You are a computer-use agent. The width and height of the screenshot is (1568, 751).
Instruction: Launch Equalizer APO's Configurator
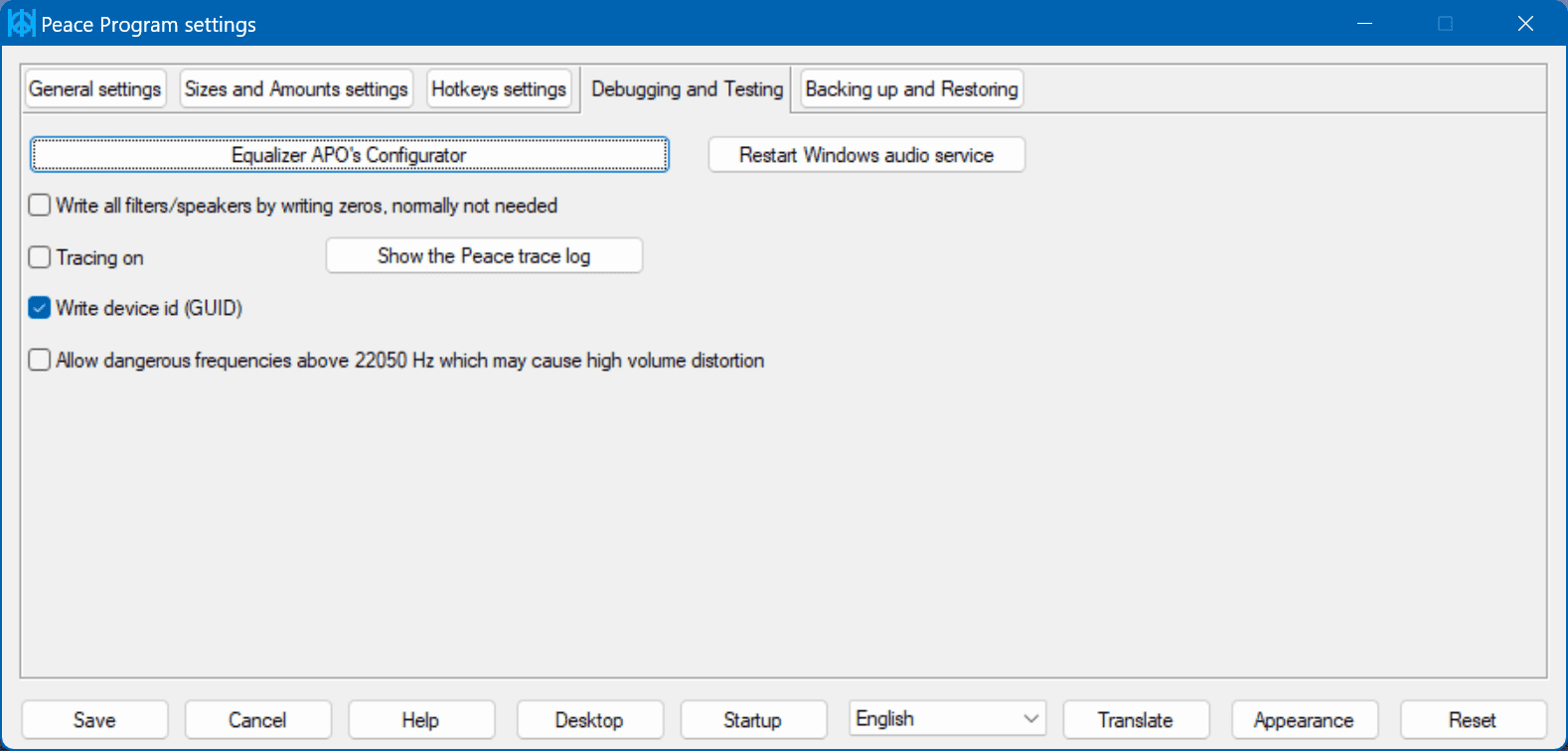349,155
